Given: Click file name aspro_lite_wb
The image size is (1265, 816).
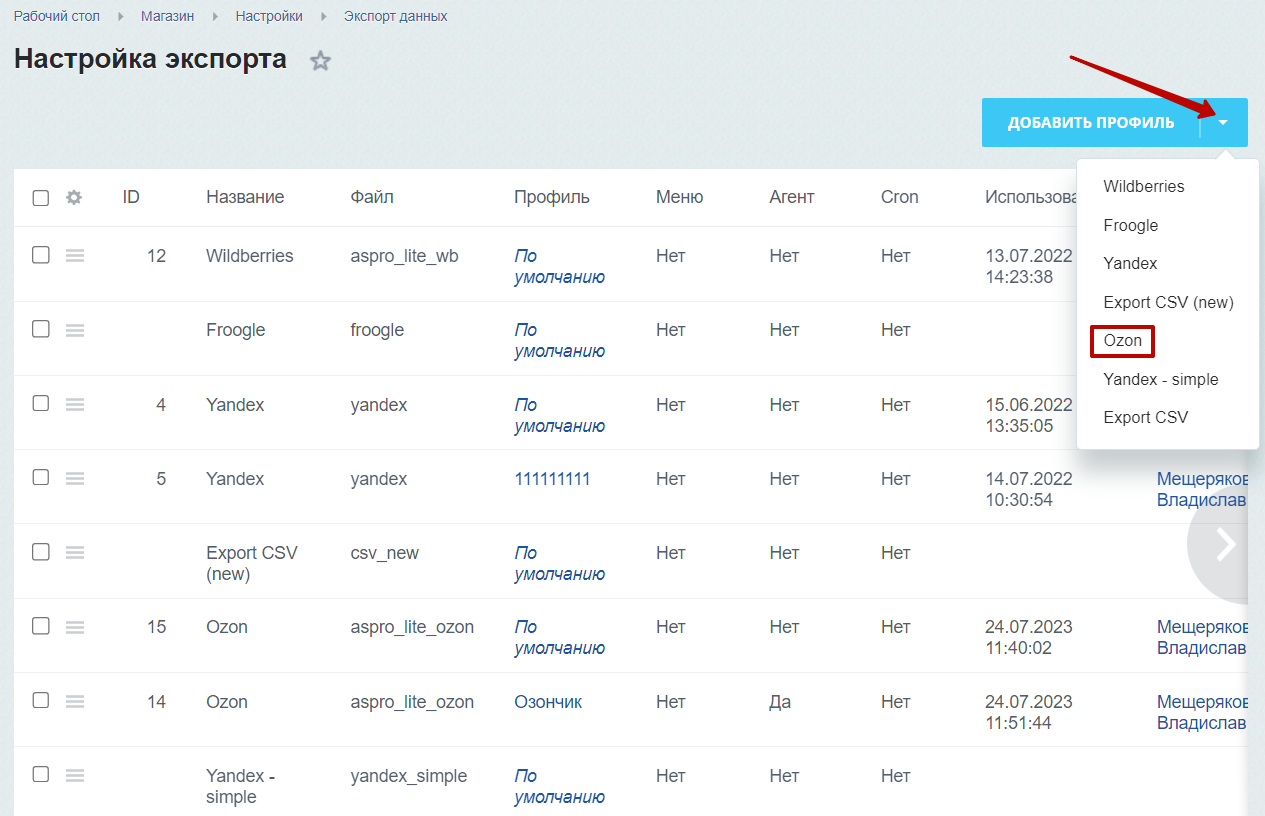Looking at the screenshot, I should [x=405, y=256].
